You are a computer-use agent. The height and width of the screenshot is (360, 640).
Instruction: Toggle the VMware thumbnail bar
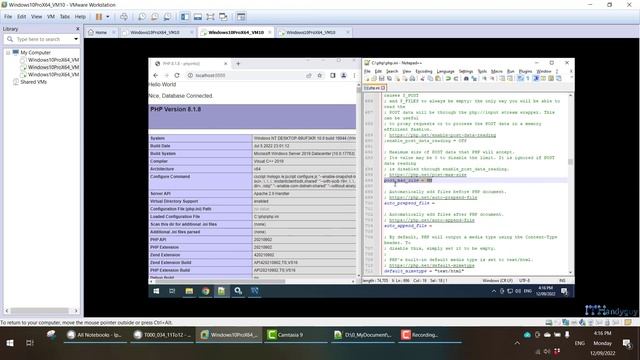(x=198, y=17)
